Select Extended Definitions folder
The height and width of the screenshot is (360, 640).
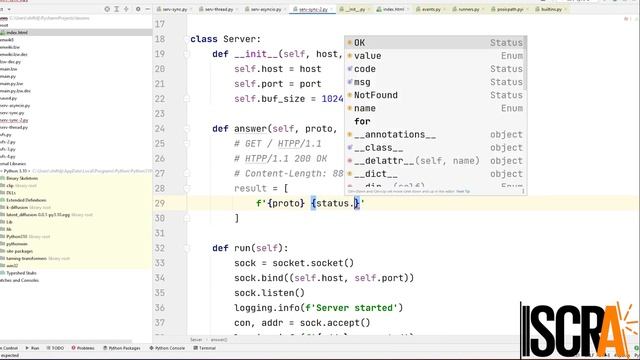click(x=23, y=200)
